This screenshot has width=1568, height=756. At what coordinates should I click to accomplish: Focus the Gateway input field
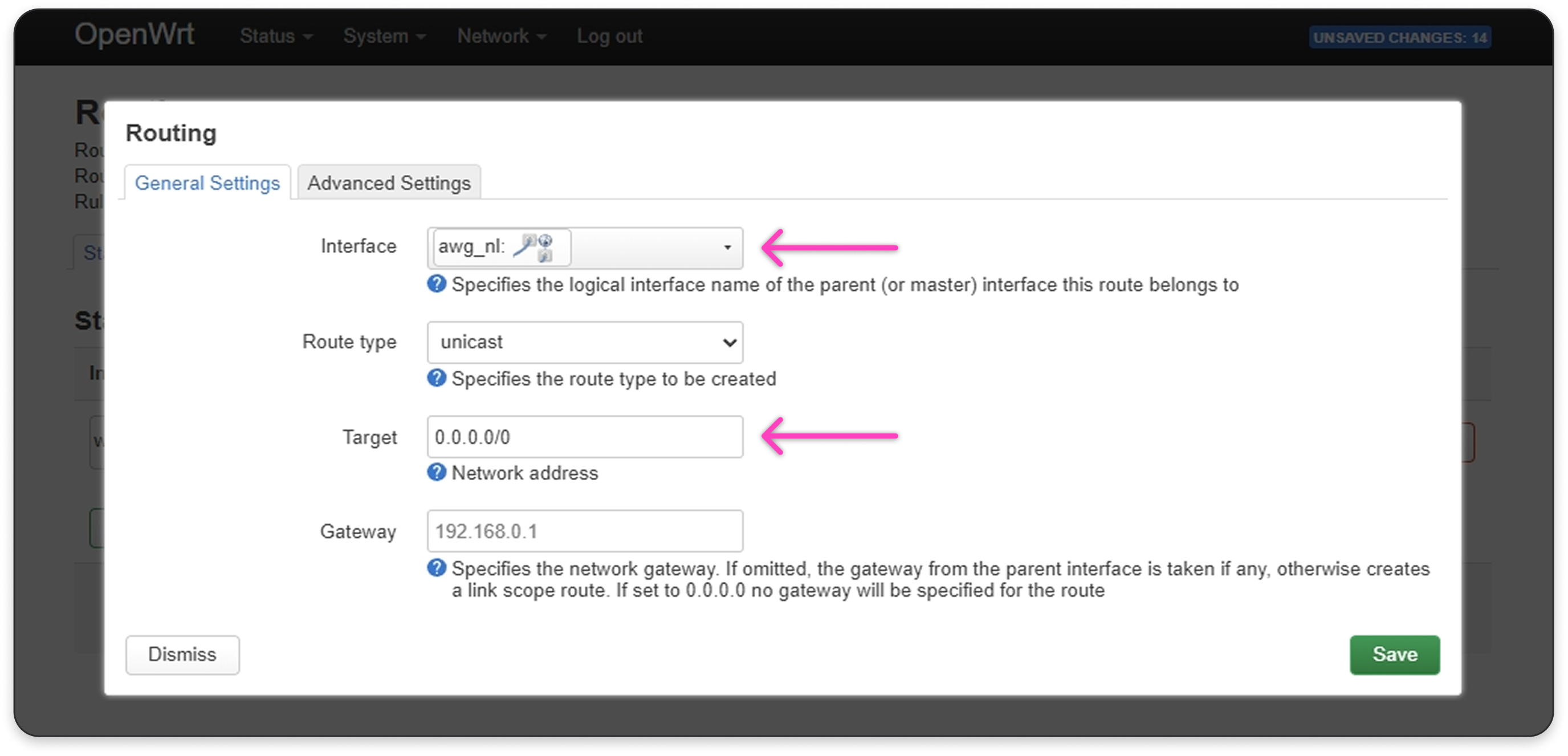[584, 531]
